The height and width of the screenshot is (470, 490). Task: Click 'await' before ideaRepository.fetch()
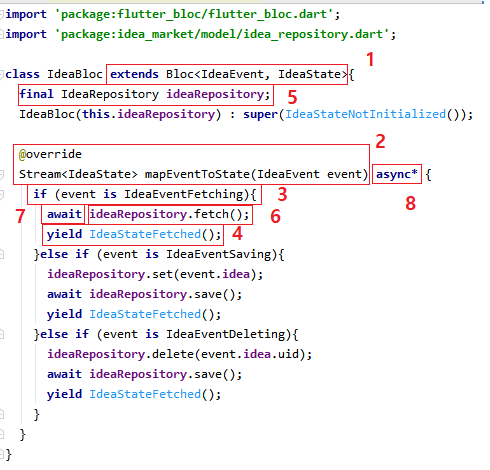[x=64, y=214]
